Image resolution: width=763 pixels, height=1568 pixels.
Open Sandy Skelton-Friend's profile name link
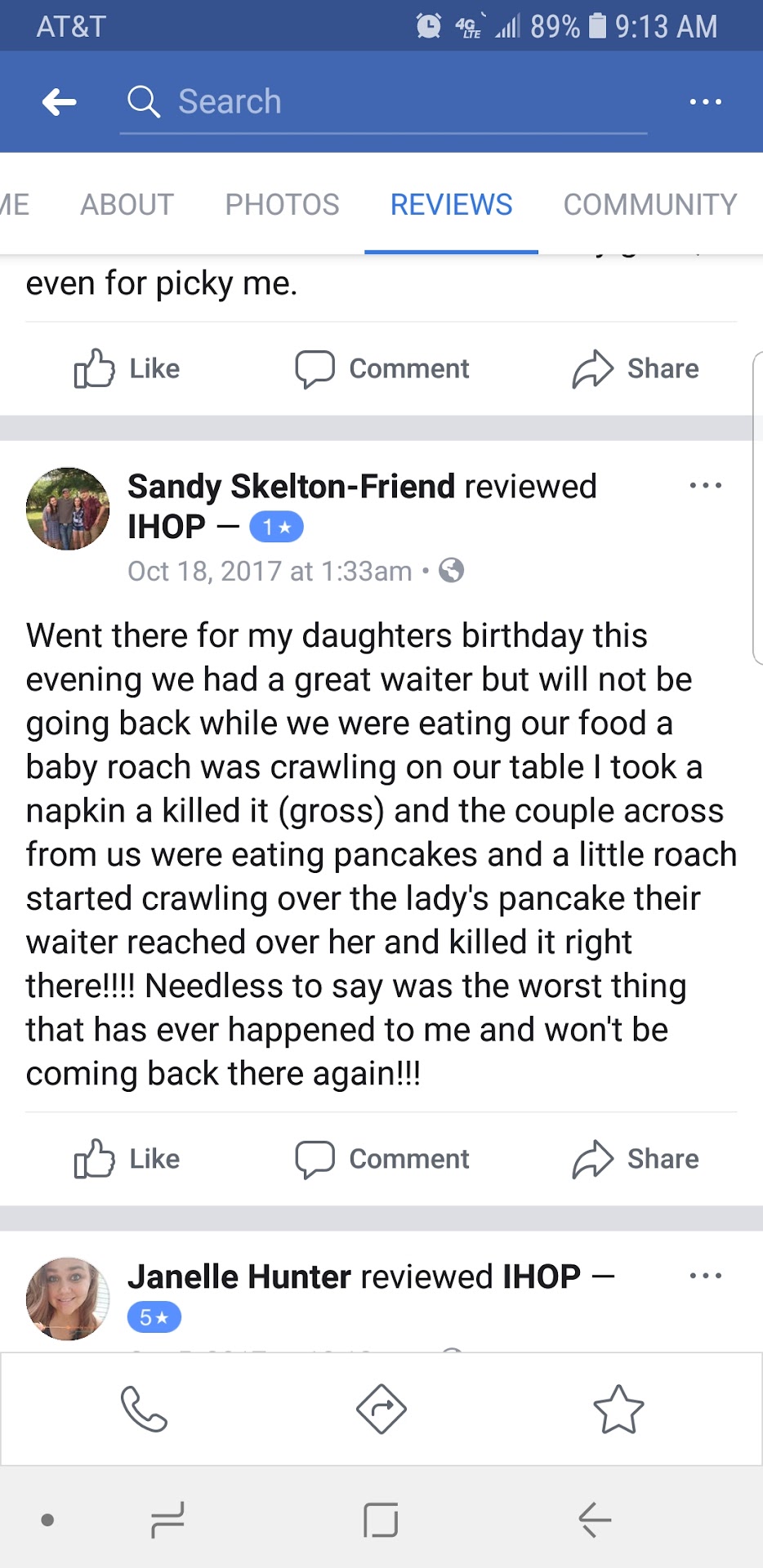pos(291,487)
